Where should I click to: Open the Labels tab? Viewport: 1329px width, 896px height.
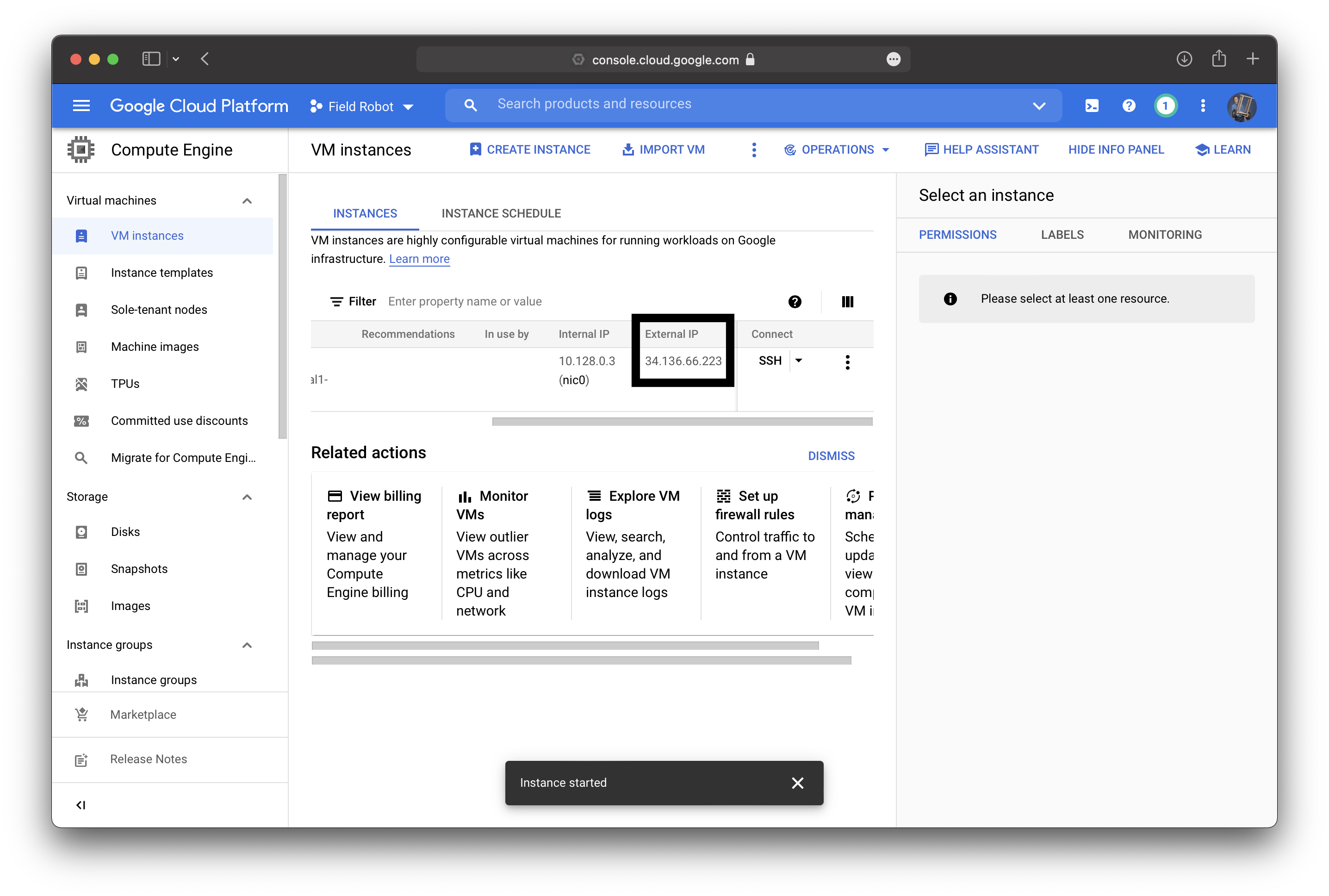click(x=1062, y=235)
